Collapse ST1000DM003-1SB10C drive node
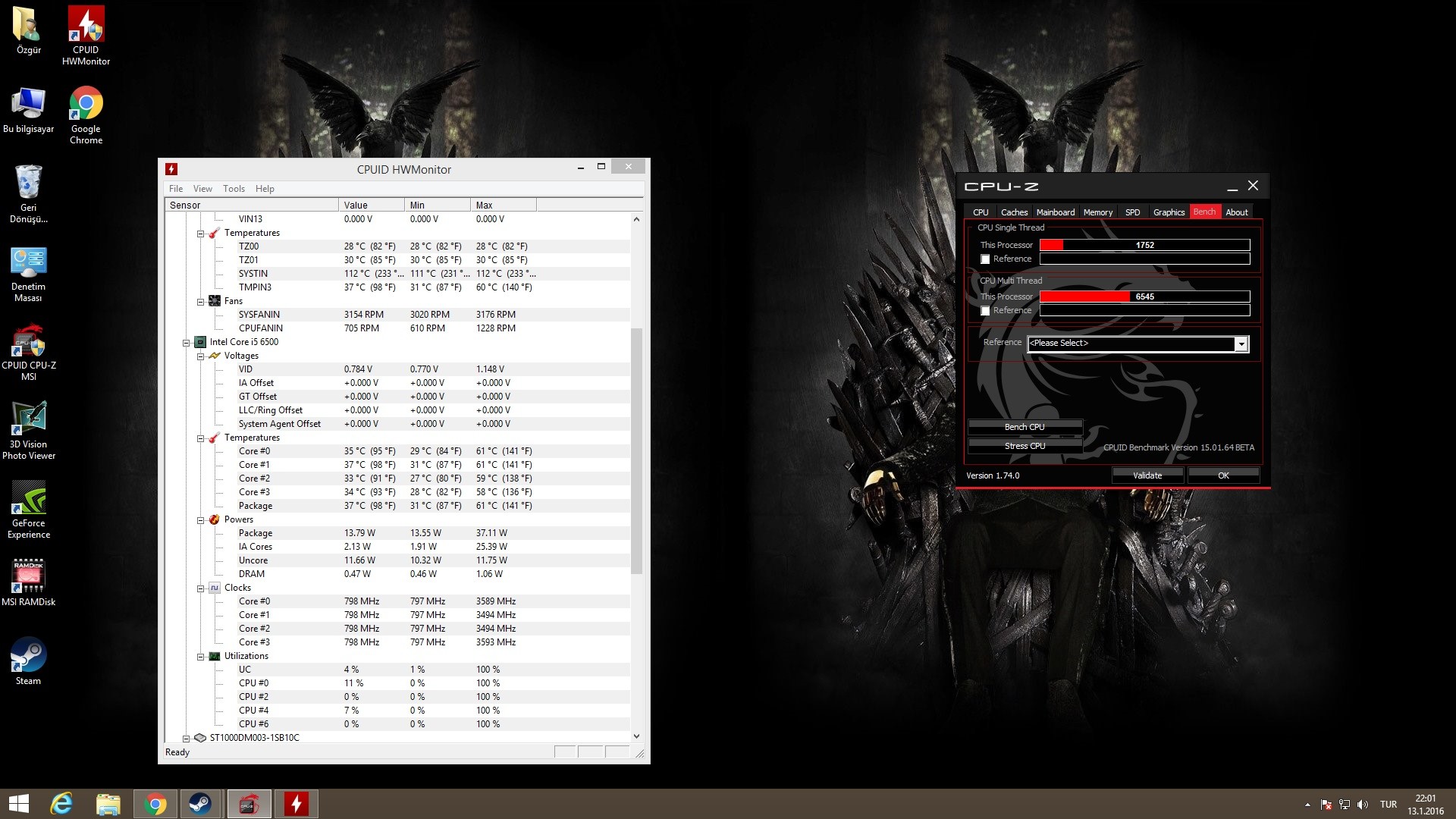 tap(186, 739)
